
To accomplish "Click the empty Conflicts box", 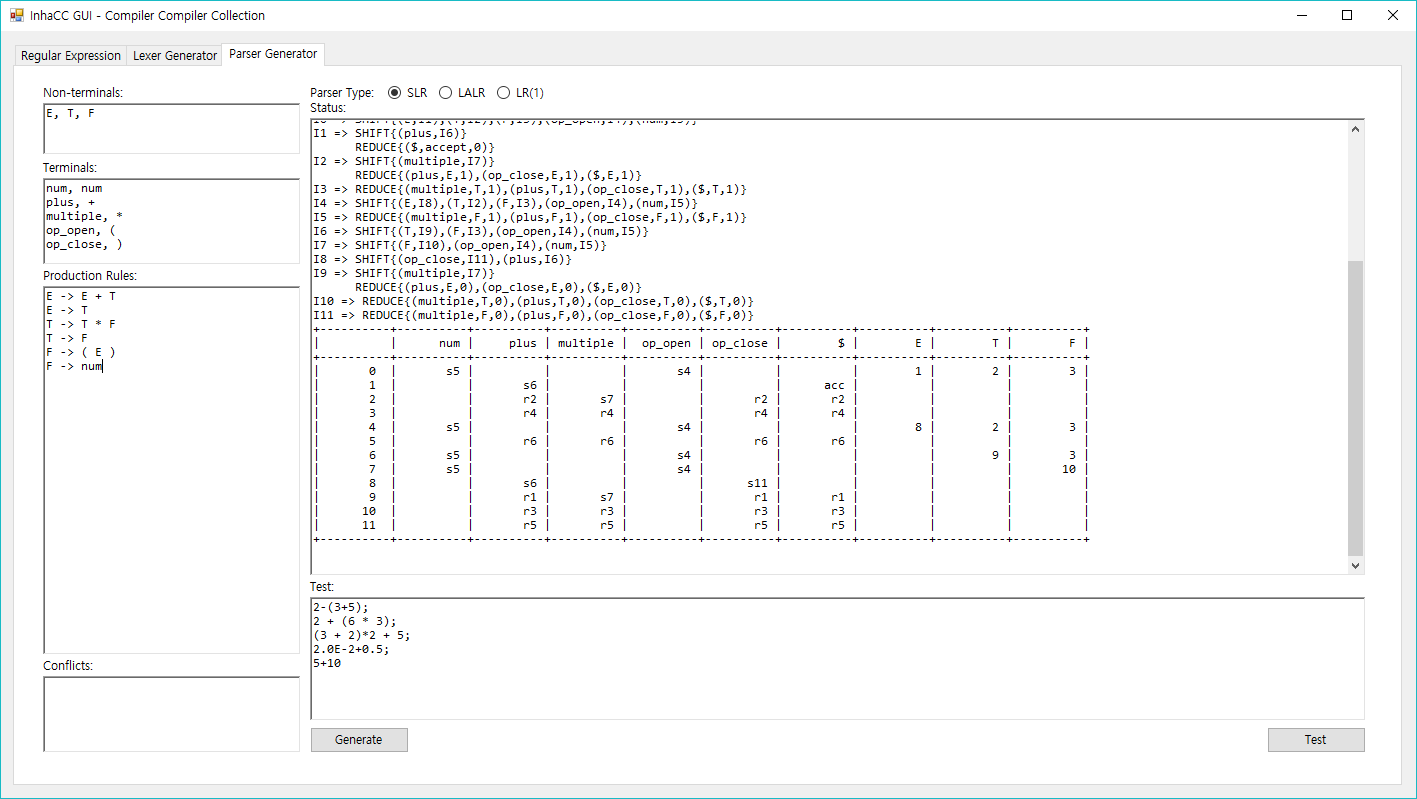I will (x=171, y=714).
